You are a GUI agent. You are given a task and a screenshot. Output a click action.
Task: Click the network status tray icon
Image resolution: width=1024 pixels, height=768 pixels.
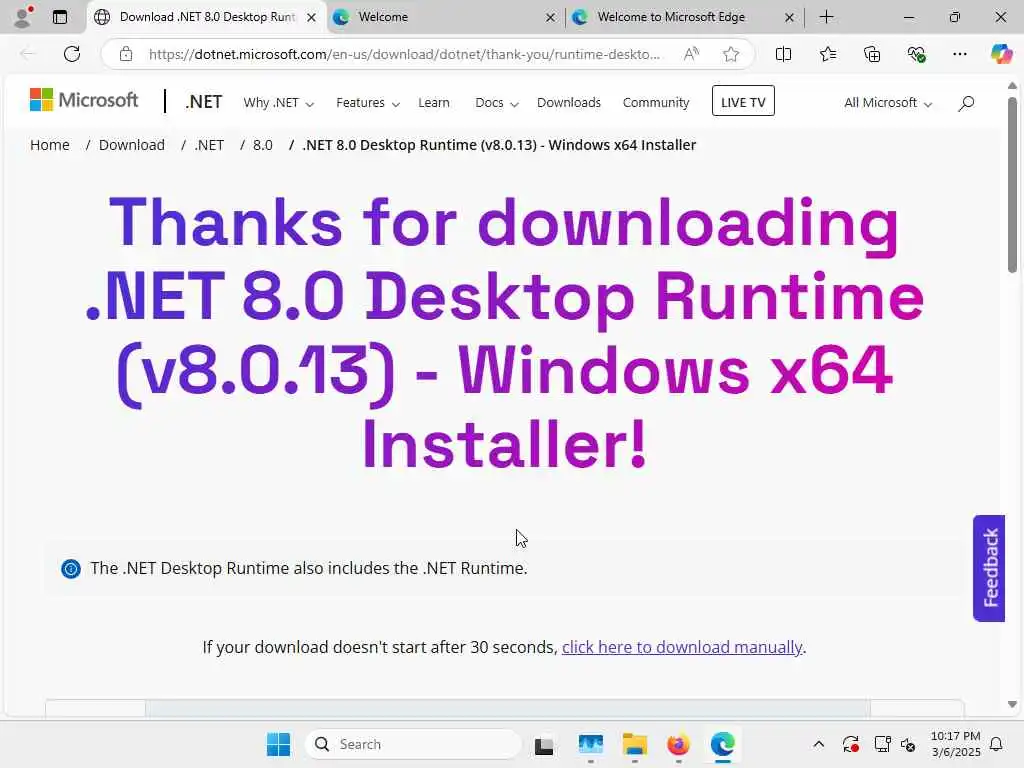(x=882, y=744)
